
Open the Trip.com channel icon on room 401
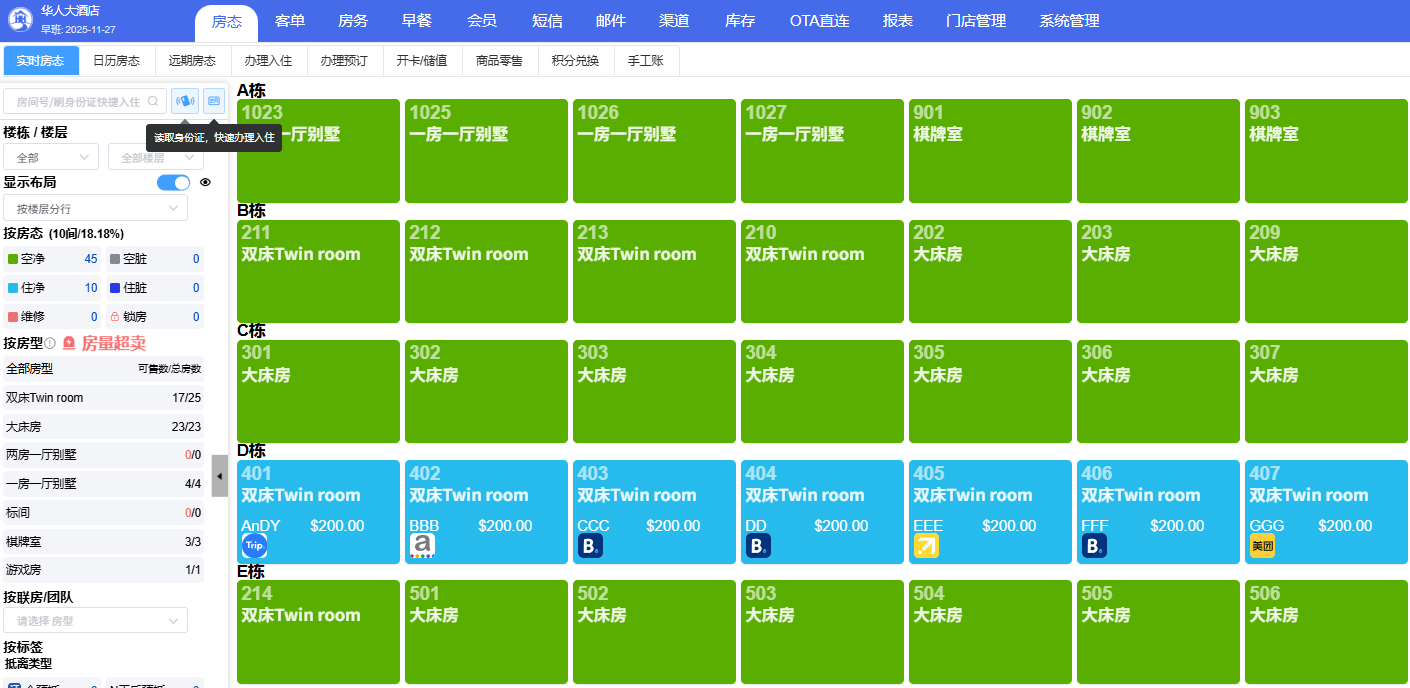click(253, 546)
